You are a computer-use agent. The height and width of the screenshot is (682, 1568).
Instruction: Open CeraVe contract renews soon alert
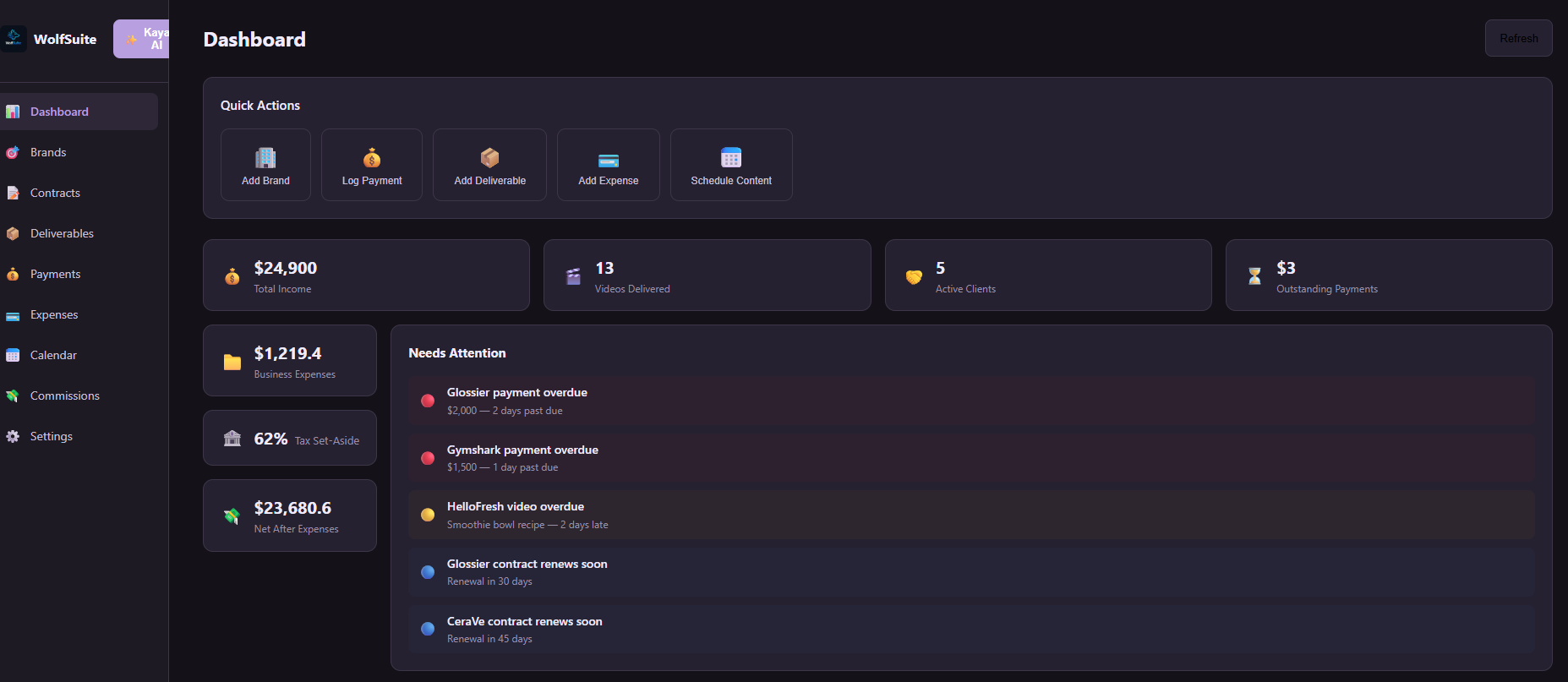coord(971,630)
